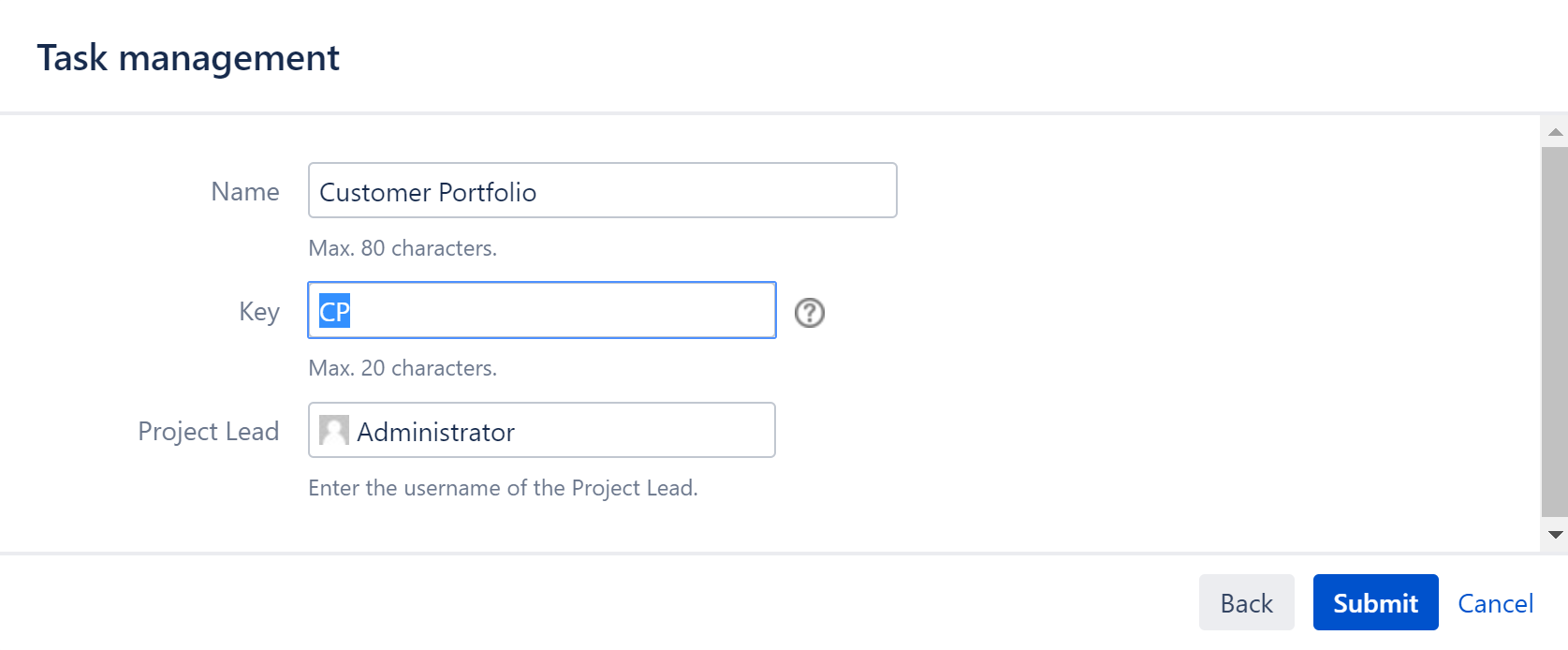Image resolution: width=1568 pixels, height=650 pixels.
Task: Click the Administrator name in Project Lead
Action: coord(435,432)
